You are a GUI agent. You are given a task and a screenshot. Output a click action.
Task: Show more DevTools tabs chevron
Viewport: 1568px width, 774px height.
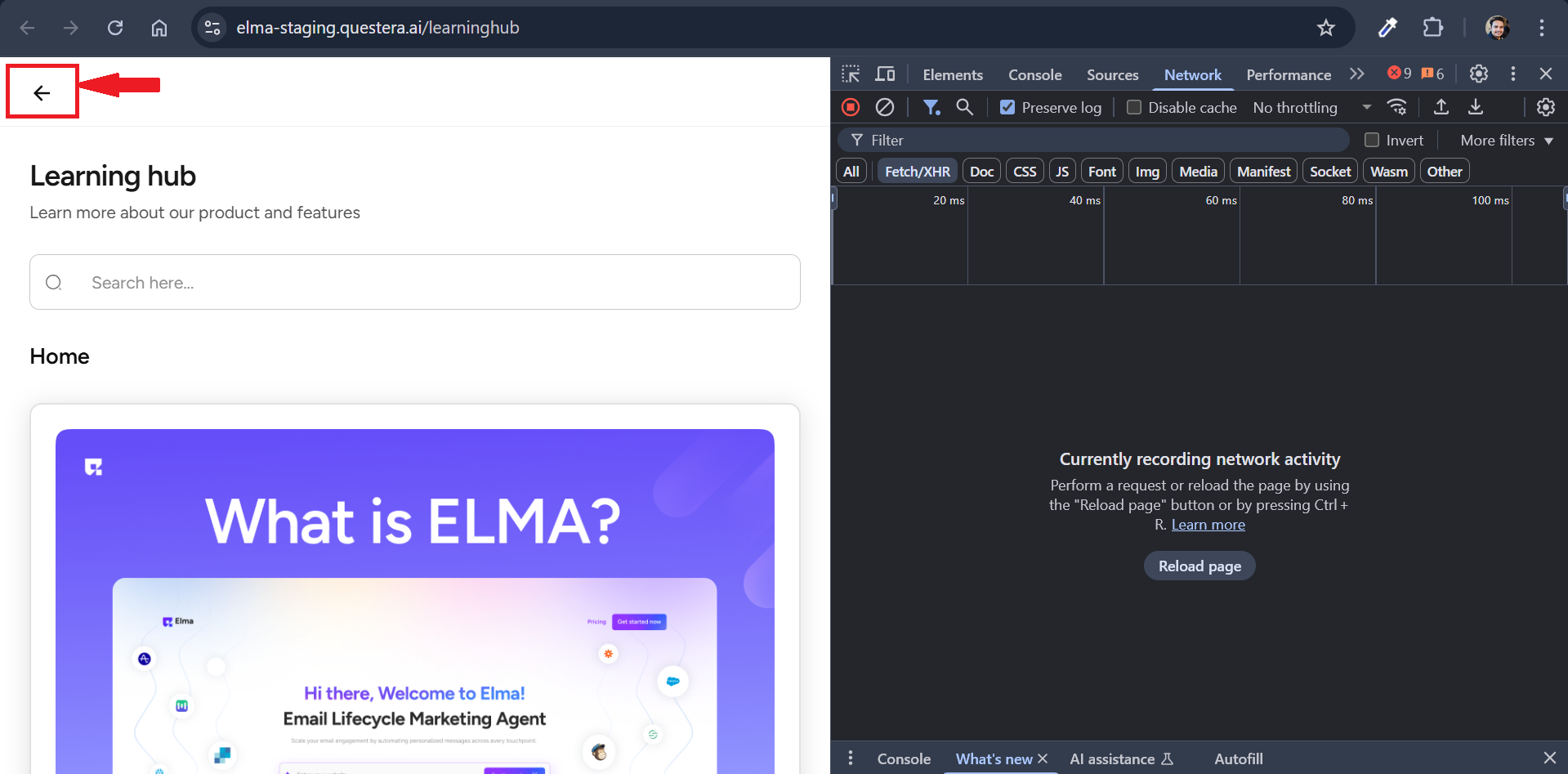(x=1357, y=74)
